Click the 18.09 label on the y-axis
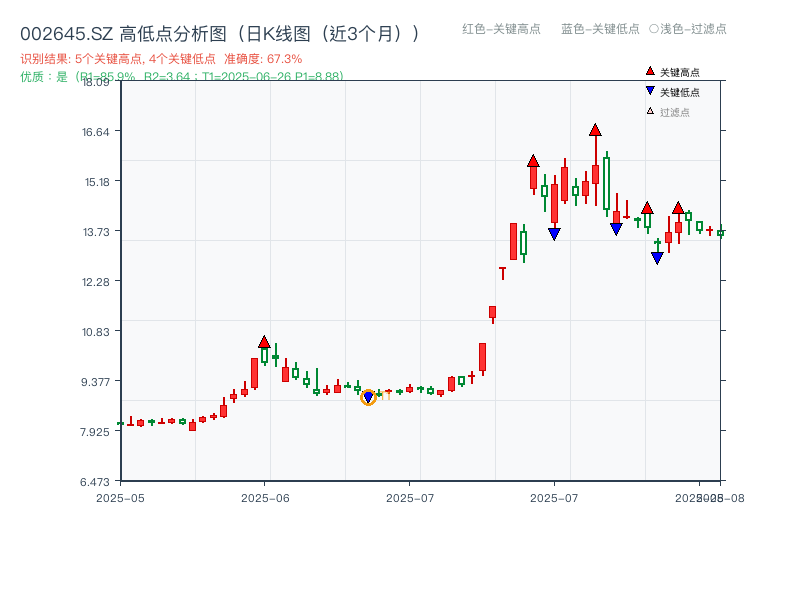800x600 pixels. (x=96, y=84)
